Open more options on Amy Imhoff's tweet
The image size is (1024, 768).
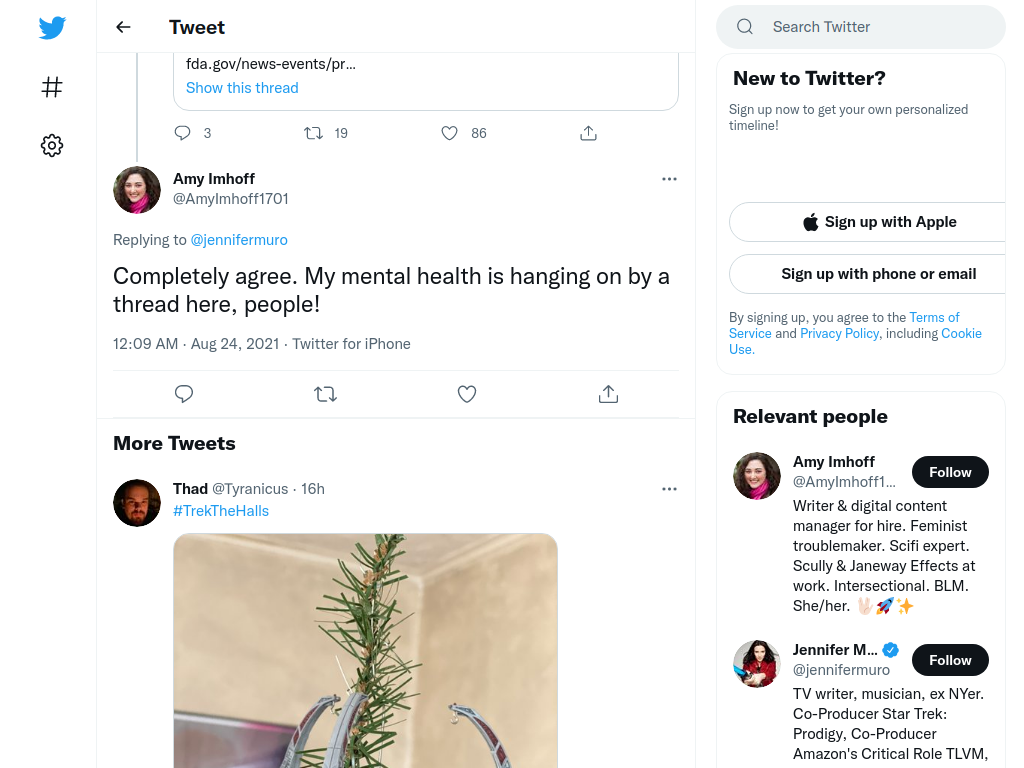click(x=669, y=179)
